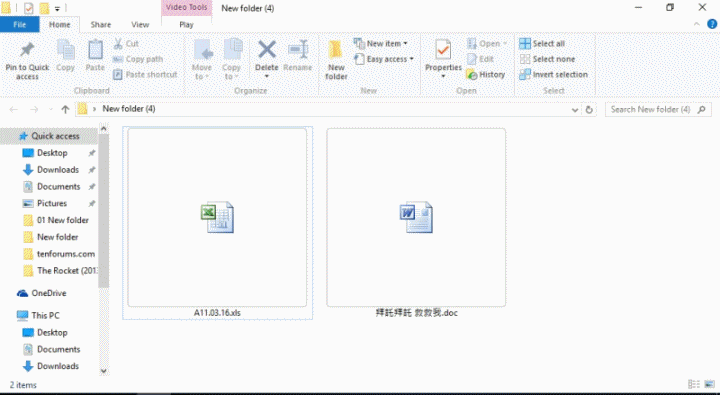
Task: Expand address bar history dropdown
Action: [x=574, y=110]
